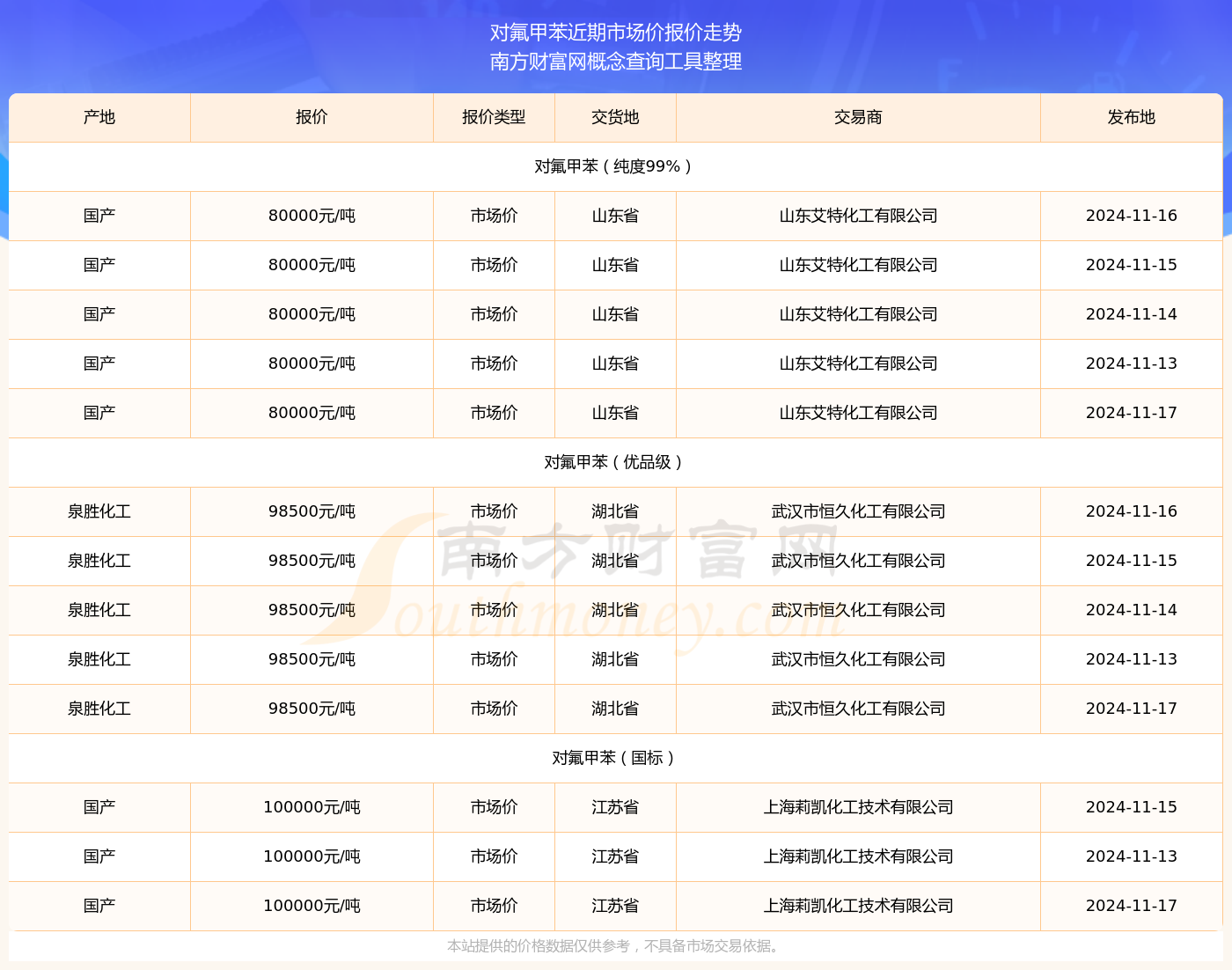Screen dimensions: 1232x970
Task: Click 80000元/吨 price in 2024-11-16 row
Action: 312,216
